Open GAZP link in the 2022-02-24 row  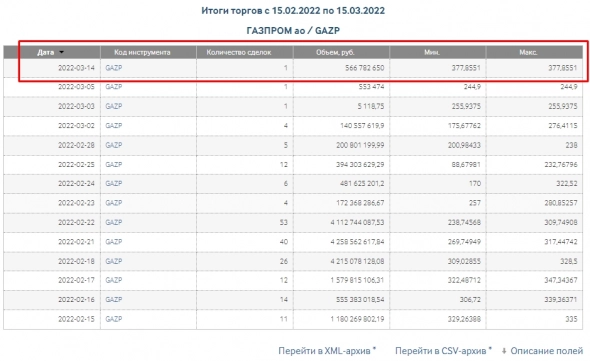(x=114, y=184)
